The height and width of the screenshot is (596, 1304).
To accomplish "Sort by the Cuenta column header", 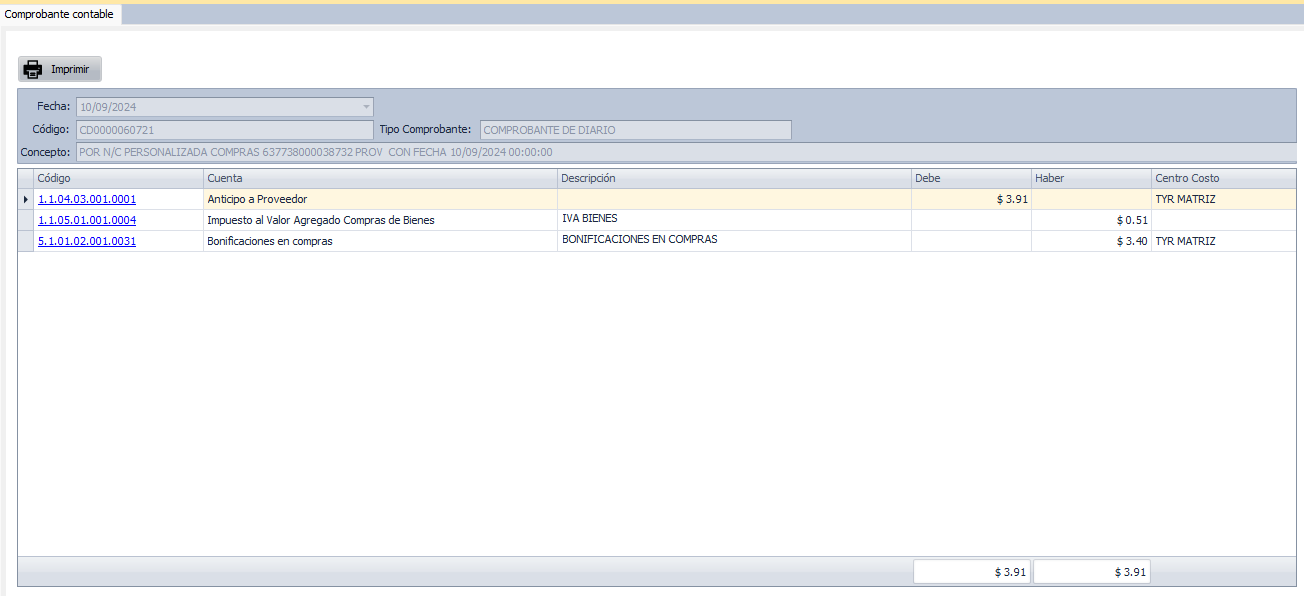I will pyautogui.click(x=380, y=178).
